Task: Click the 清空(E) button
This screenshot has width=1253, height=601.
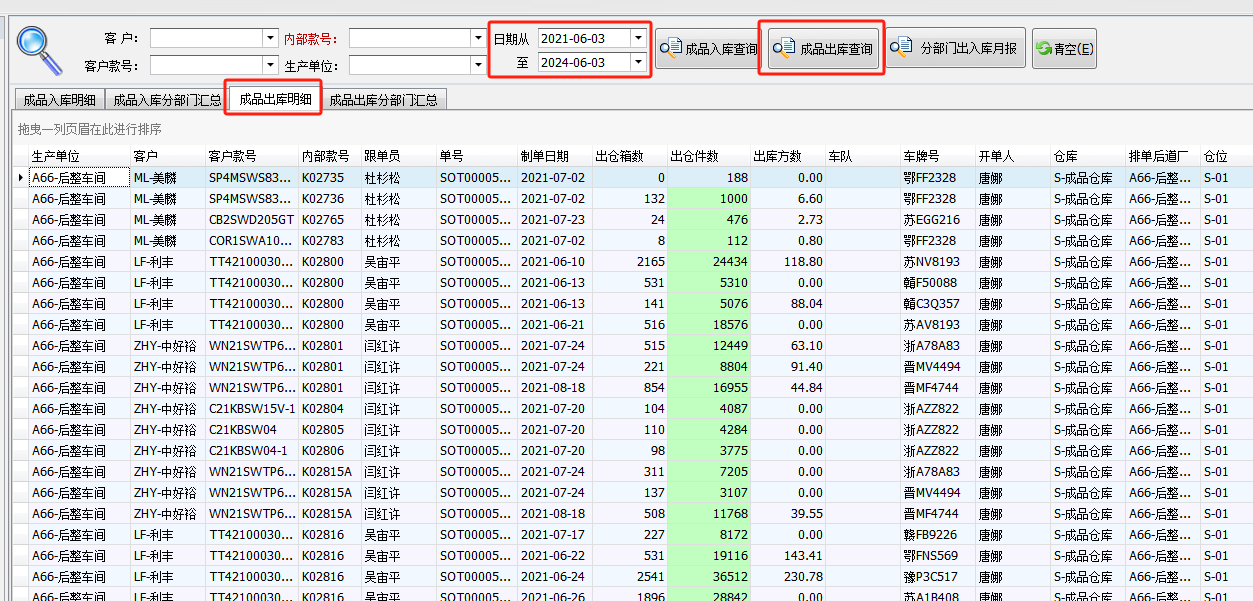Action: pyautogui.click(x=1065, y=48)
